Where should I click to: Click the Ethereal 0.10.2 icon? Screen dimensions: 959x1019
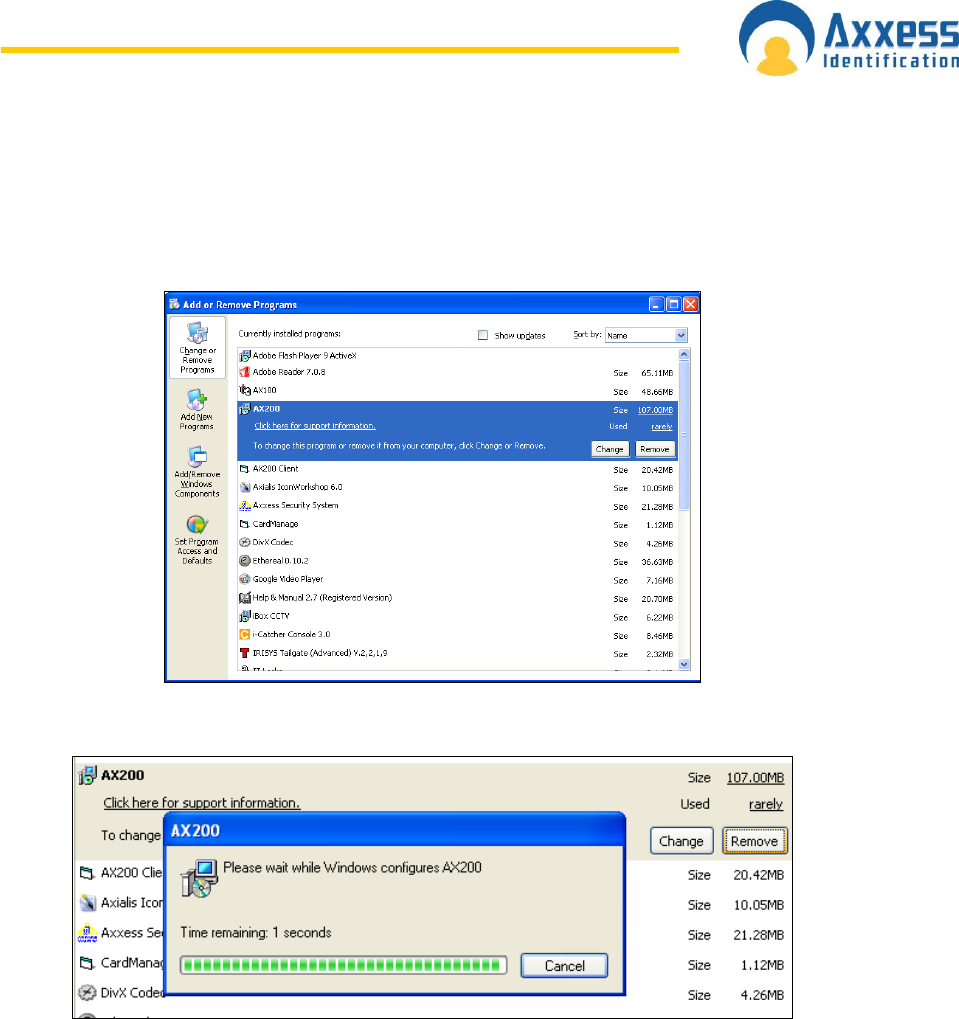click(245, 560)
